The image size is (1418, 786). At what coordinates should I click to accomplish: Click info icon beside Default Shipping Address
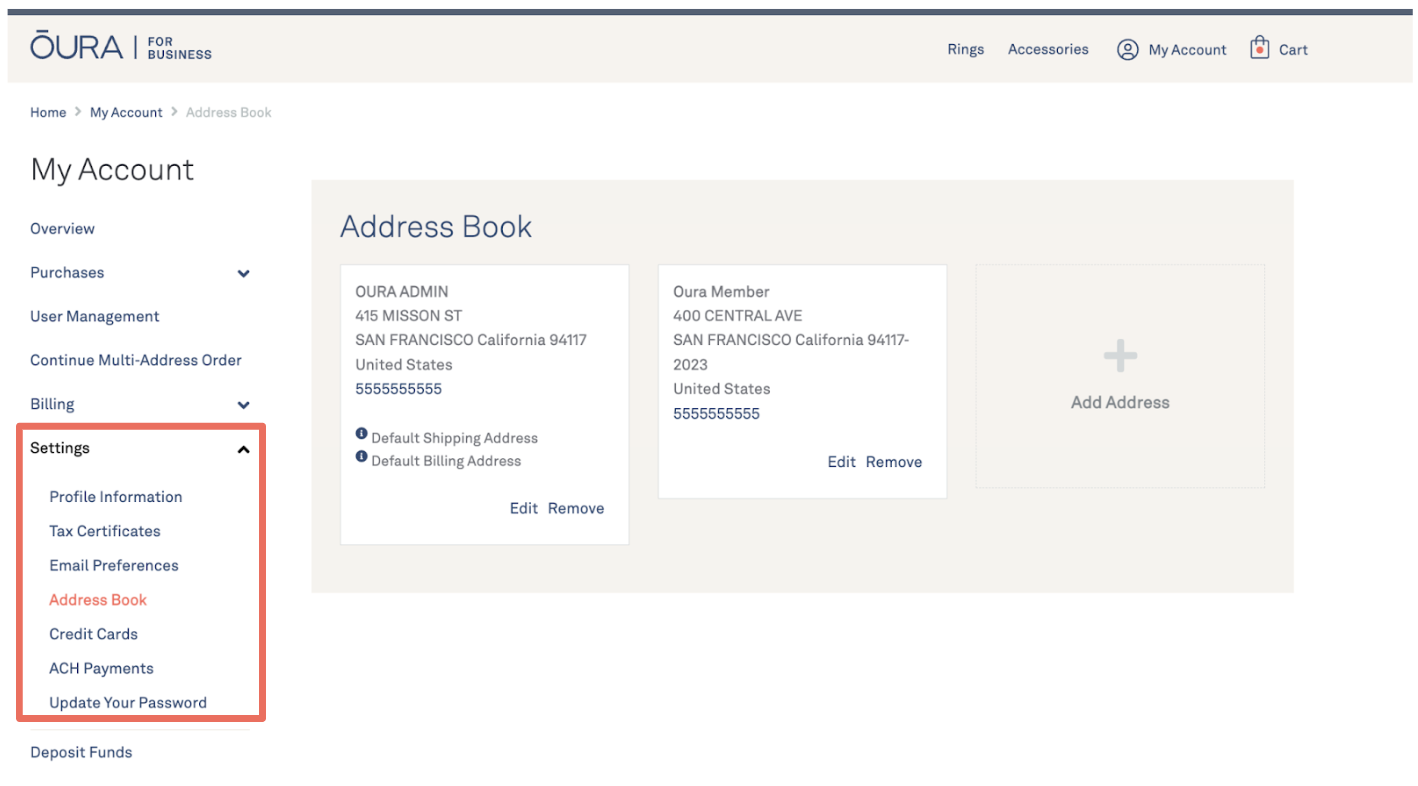pos(361,434)
